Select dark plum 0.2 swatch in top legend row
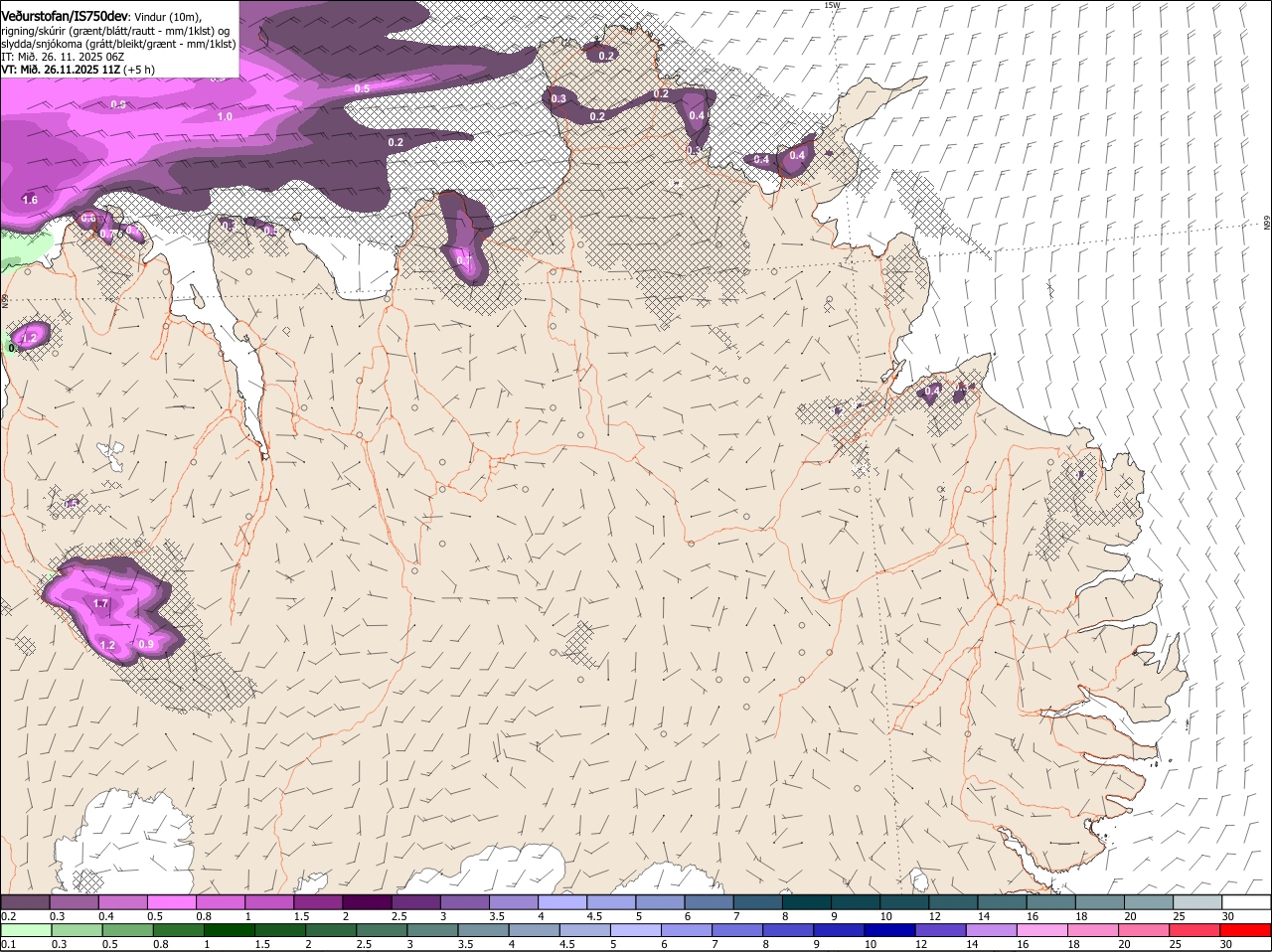 point(25,901)
